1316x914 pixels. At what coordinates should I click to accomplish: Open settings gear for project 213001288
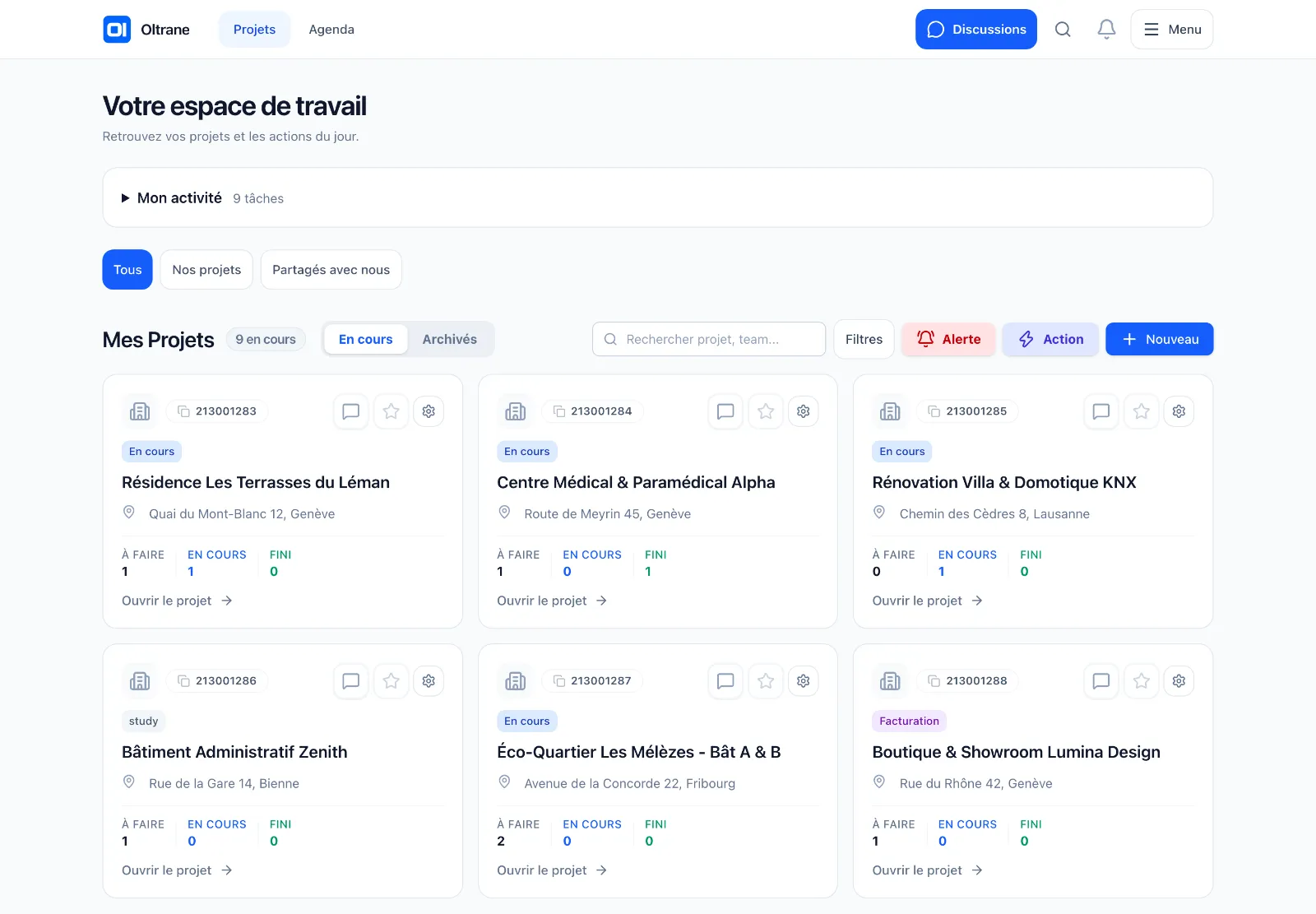(x=1179, y=681)
